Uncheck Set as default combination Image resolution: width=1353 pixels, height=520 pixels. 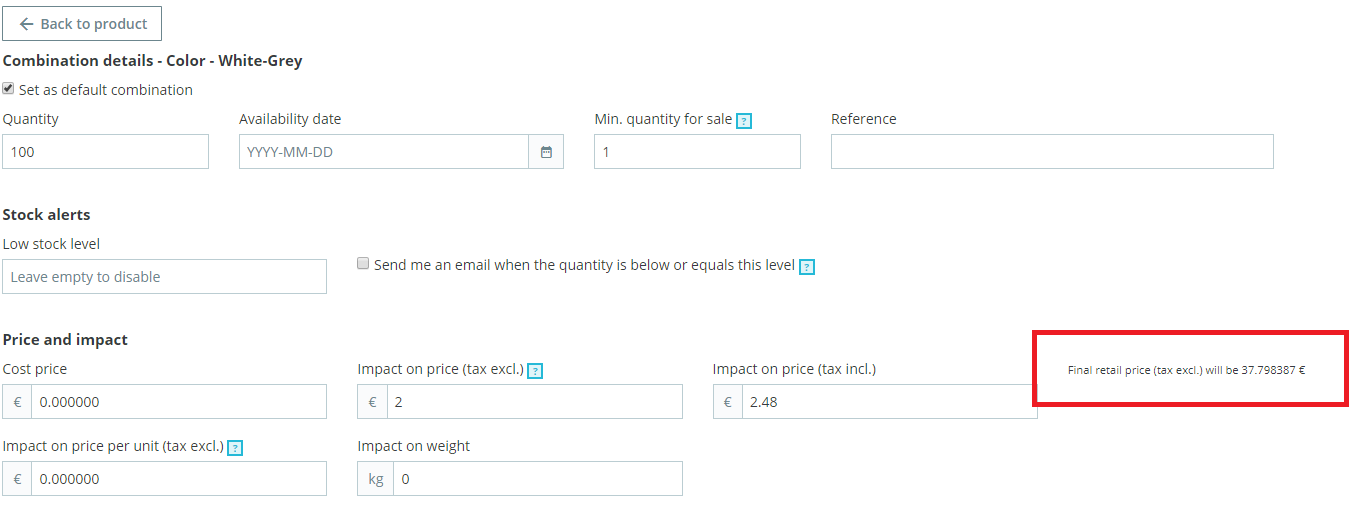[x=9, y=89]
